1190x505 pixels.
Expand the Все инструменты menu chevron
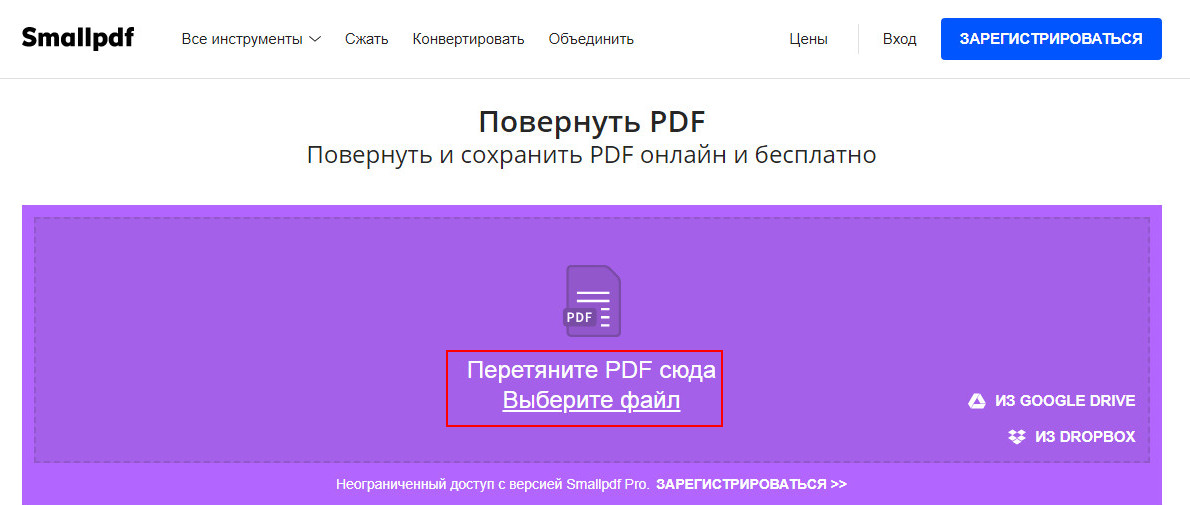315,39
